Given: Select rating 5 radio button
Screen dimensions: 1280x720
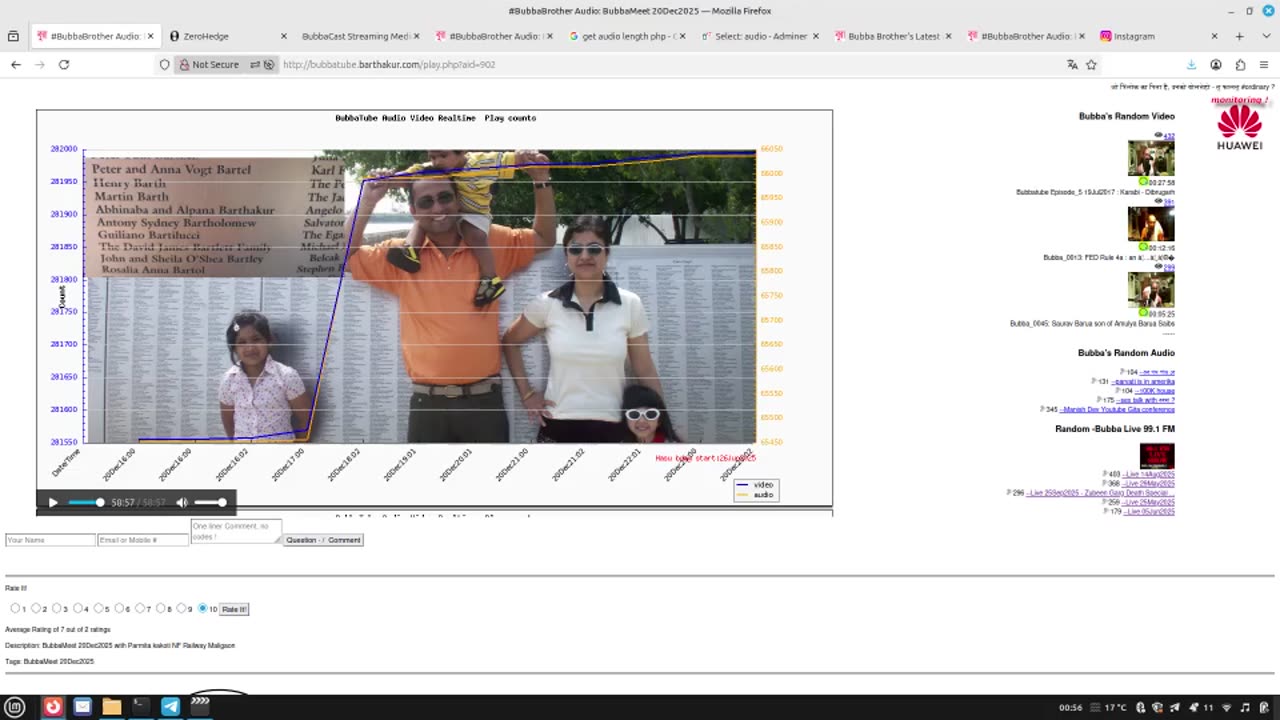Looking at the screenshot, I should [99, 609].
